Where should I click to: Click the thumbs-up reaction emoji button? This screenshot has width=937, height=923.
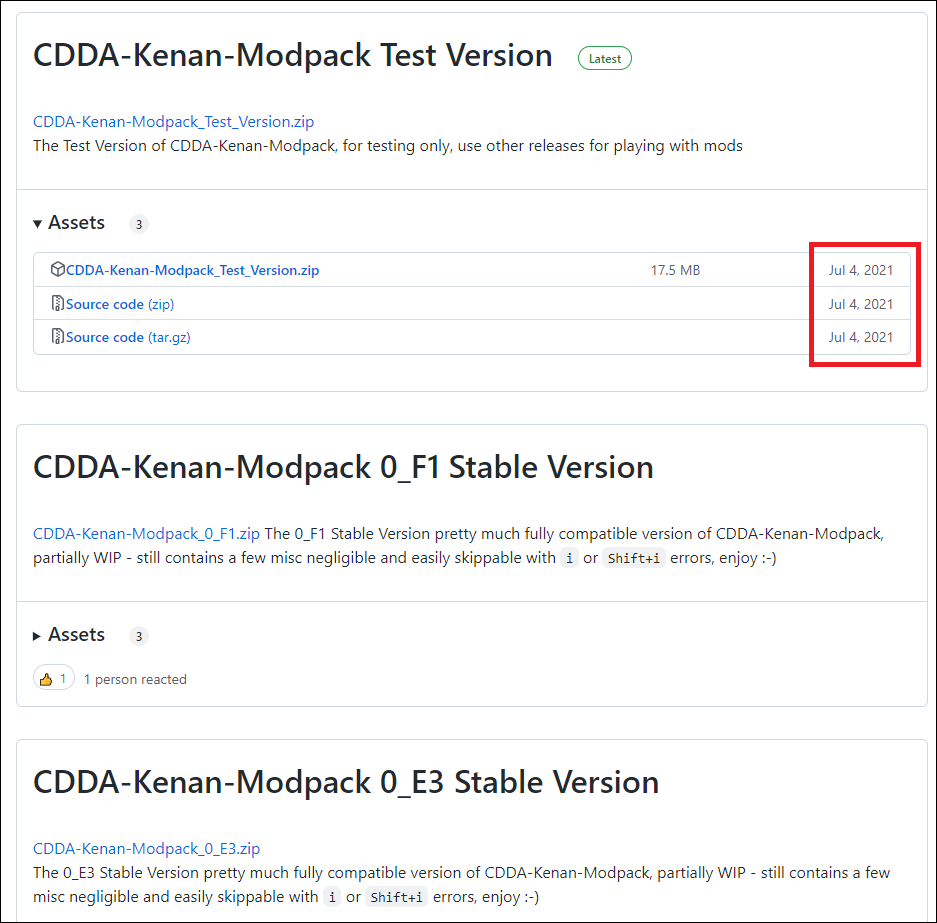pos(53,679)
